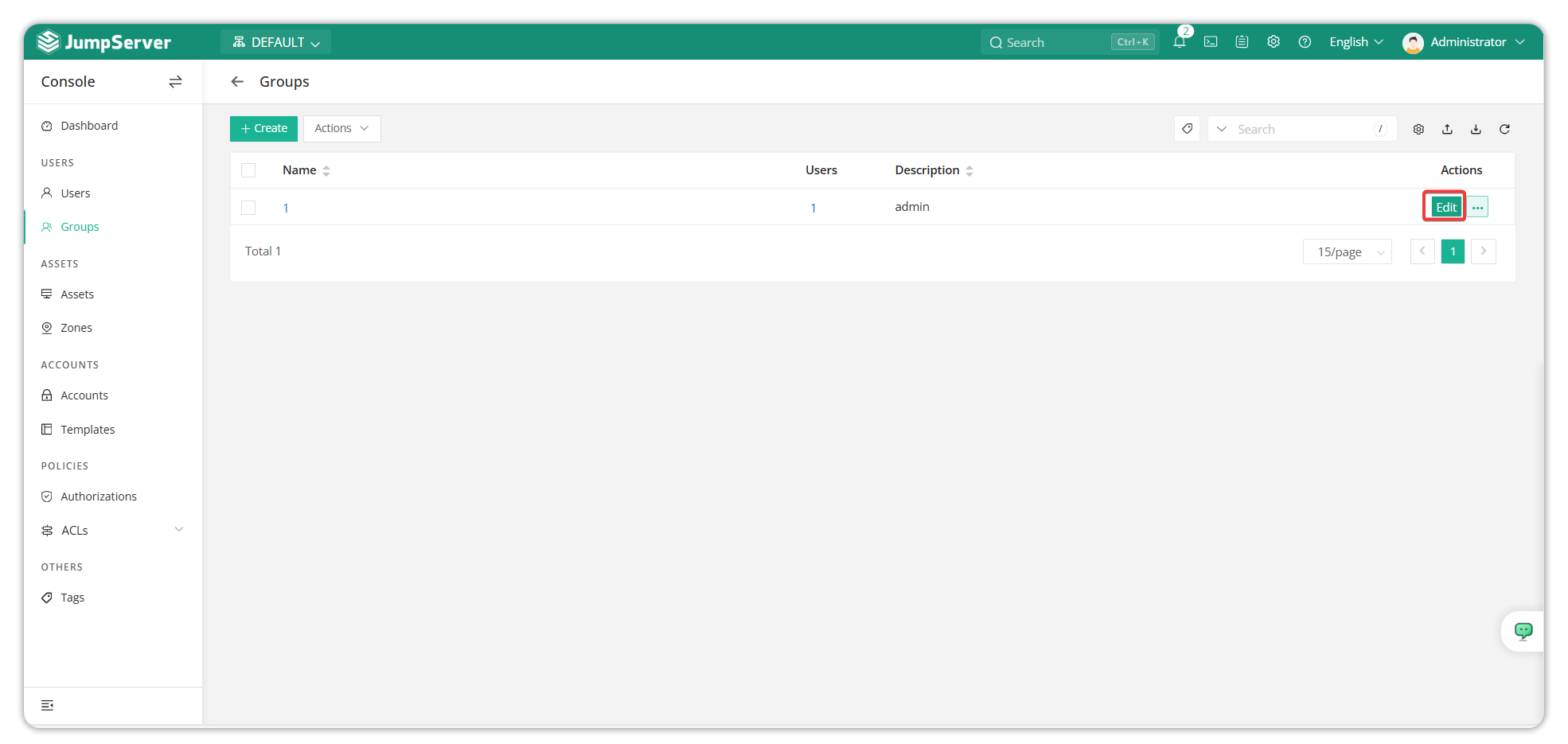The image size is (1568, 744).
Task: Click the JumpServer logo
Action: pos(104,41)
